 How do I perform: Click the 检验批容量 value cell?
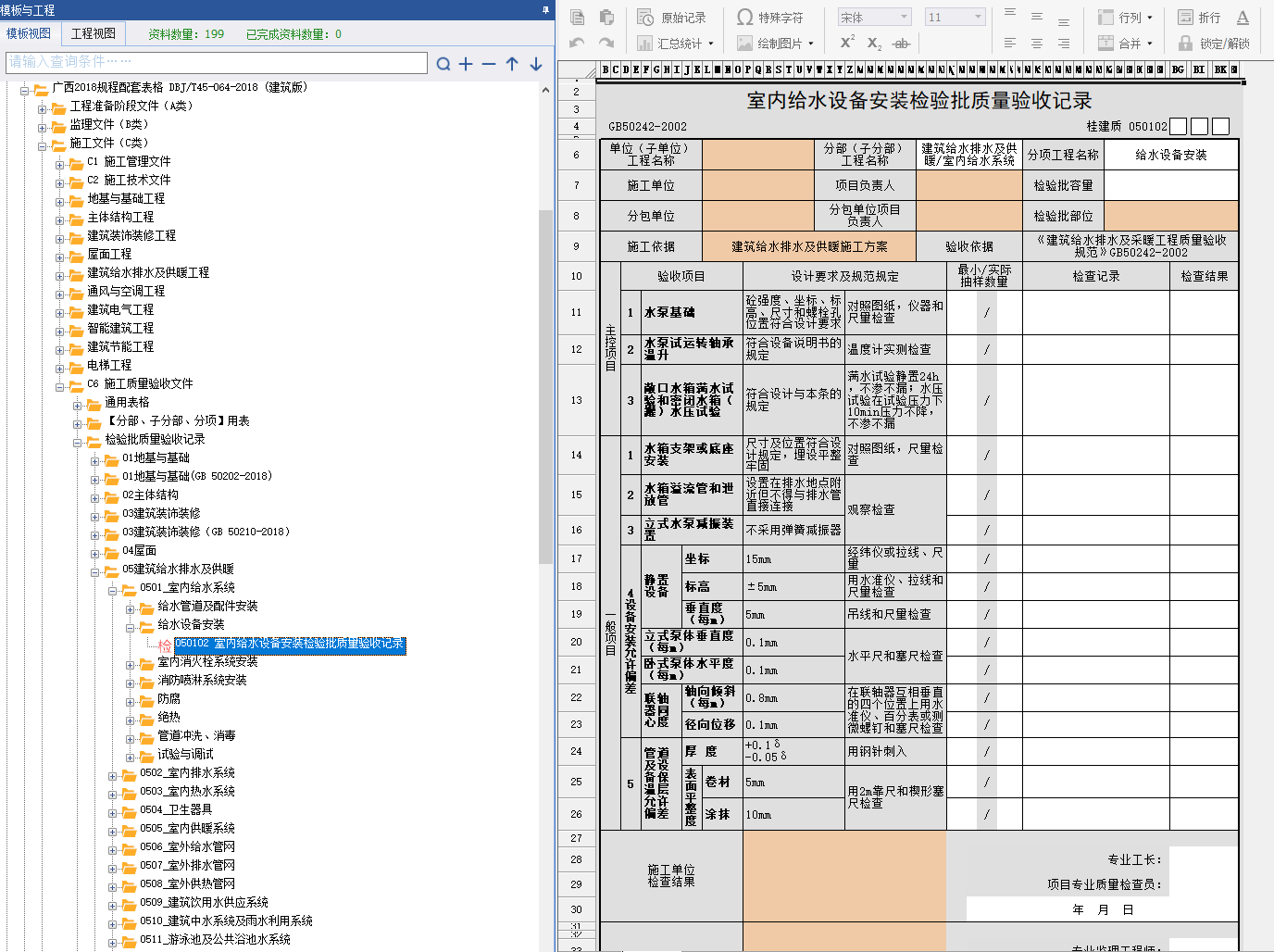click(1171, 185)
